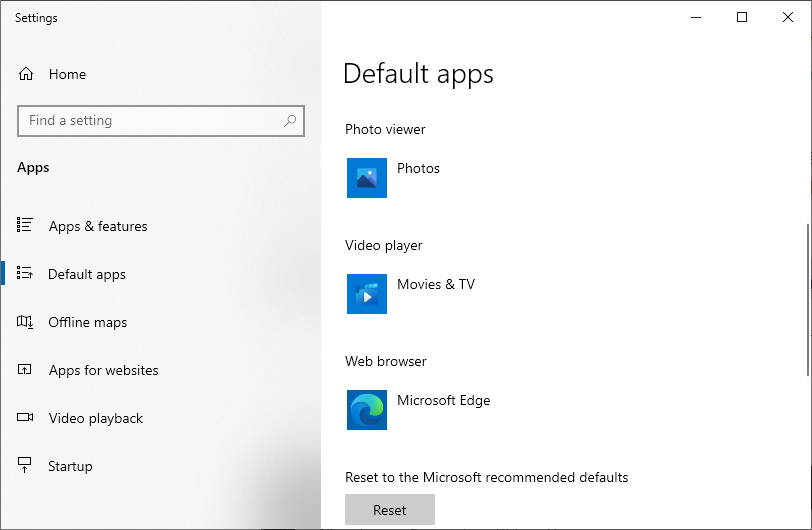
Task: Click the Movies & TV app icon
Action: pyautogui.click(x=367, y=294)
